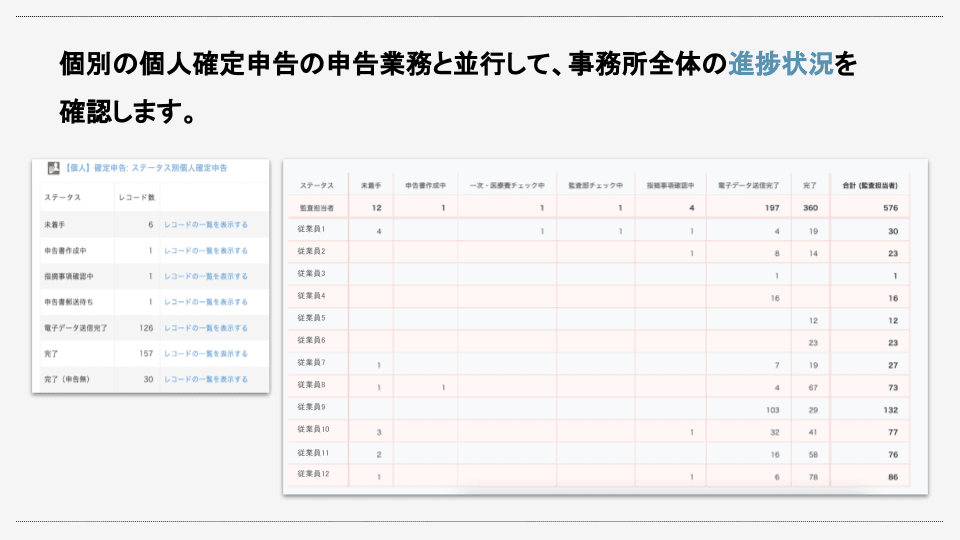Open レコードの一覧を表示する link in 未着手 row
960x540 pixels.
click(206, 225)
